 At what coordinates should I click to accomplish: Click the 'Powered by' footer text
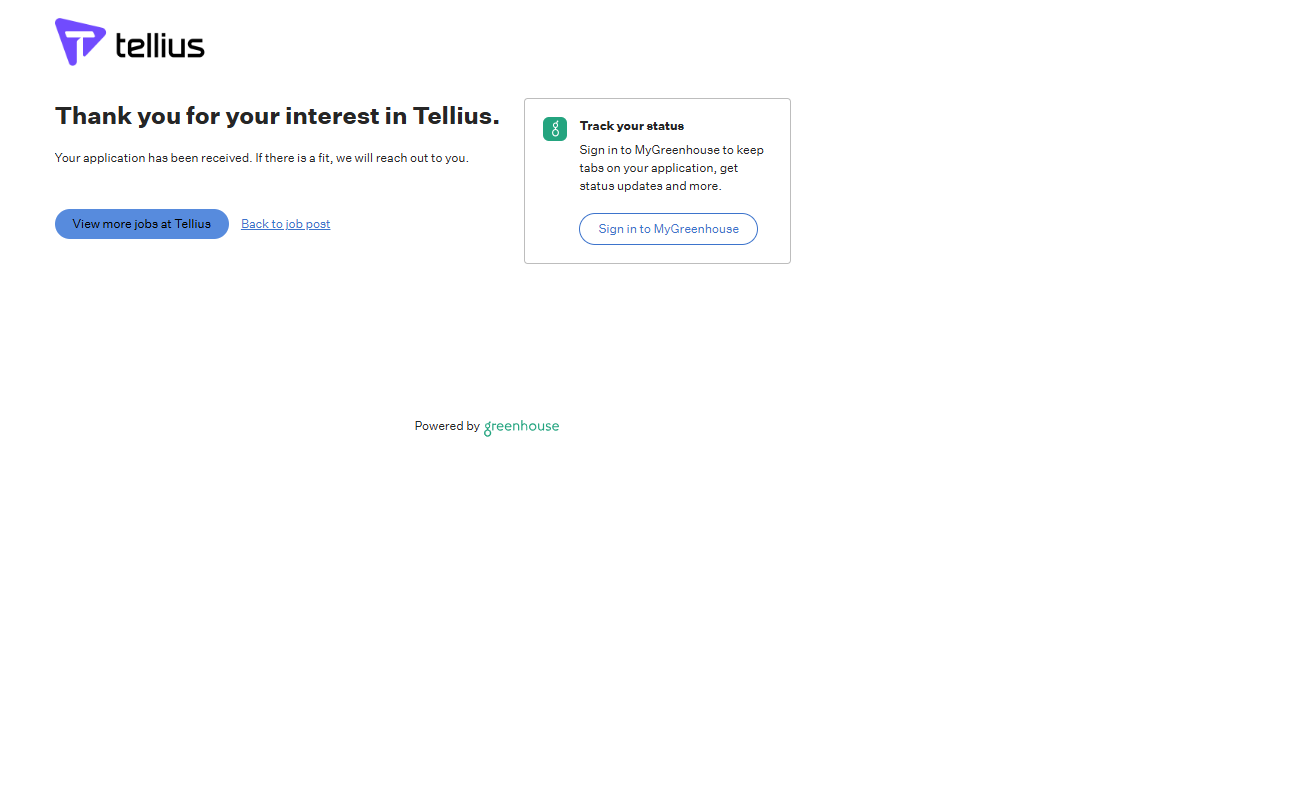447,426
